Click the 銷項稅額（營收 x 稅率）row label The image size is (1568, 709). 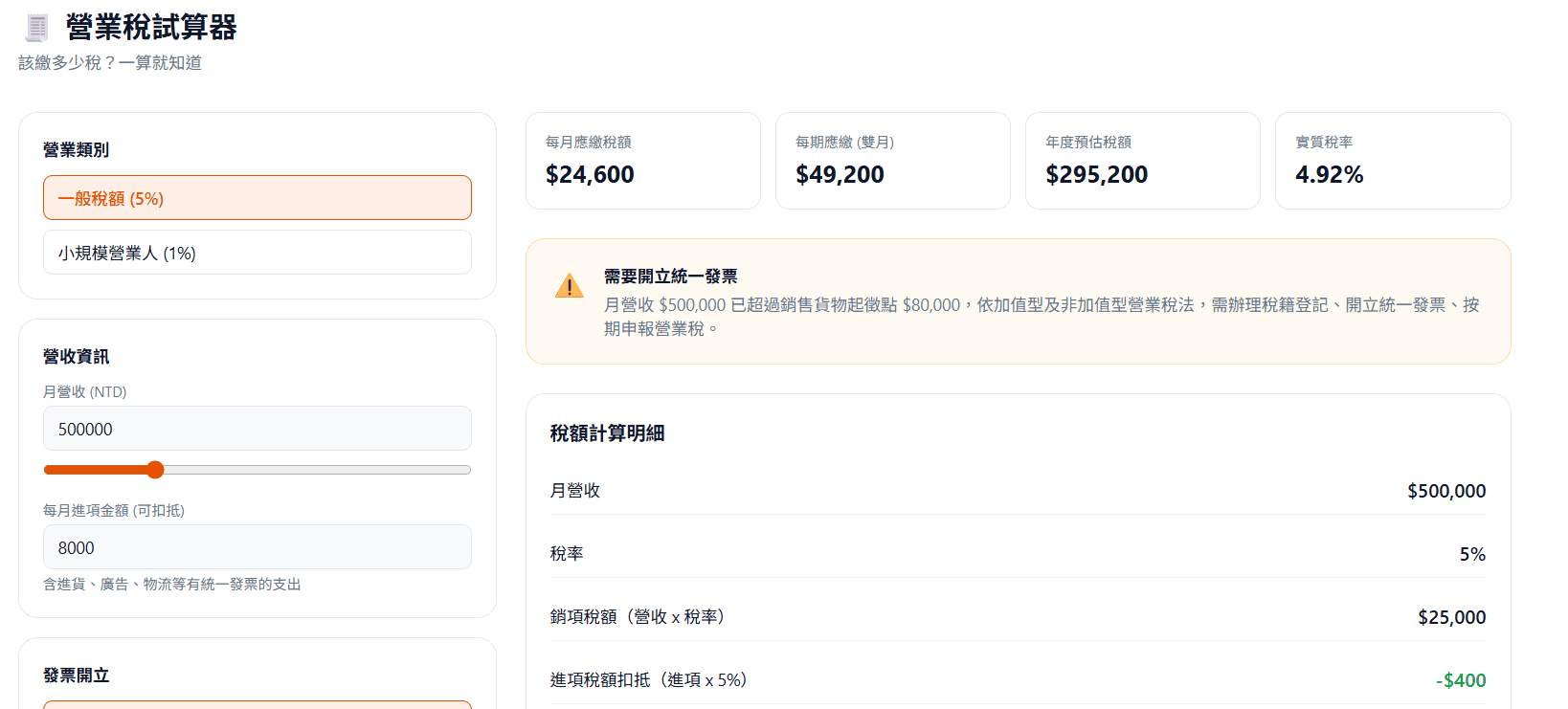(x=640, y=617)
